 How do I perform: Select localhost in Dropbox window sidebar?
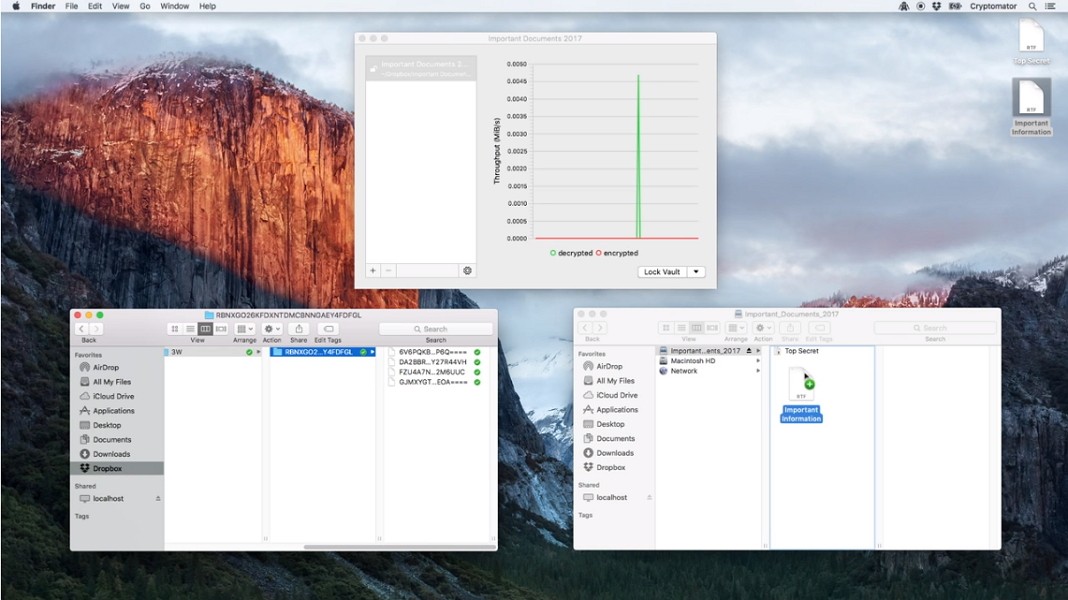coord(108,499)
